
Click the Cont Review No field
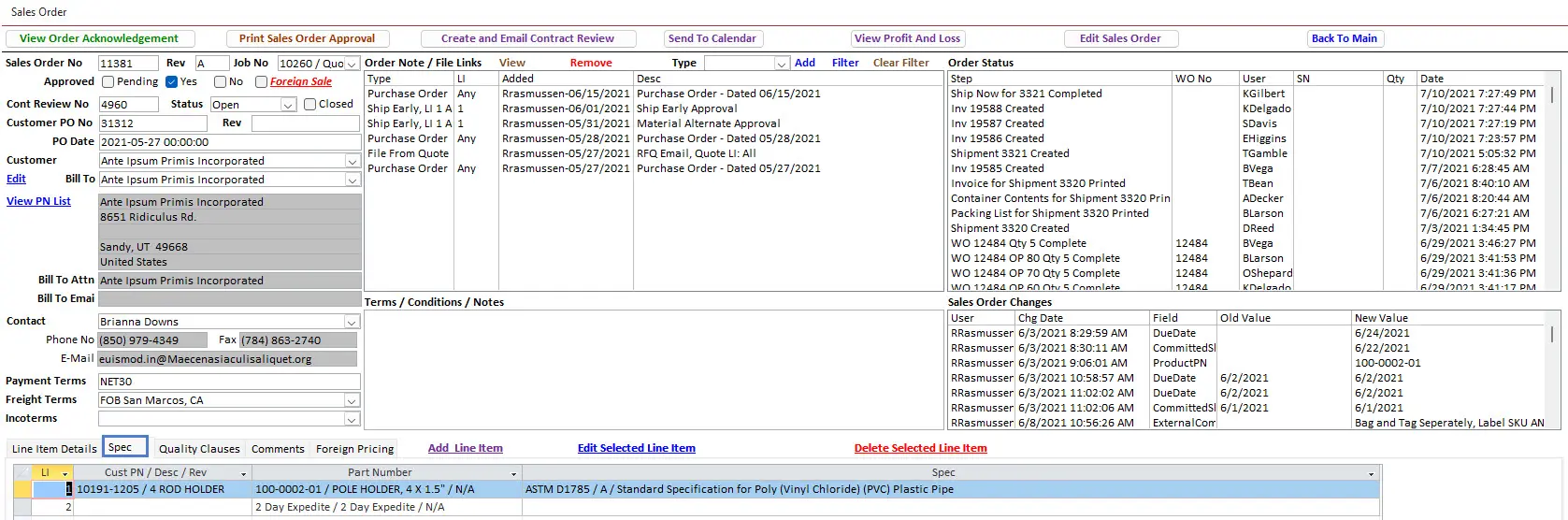(x=128, y=105)
